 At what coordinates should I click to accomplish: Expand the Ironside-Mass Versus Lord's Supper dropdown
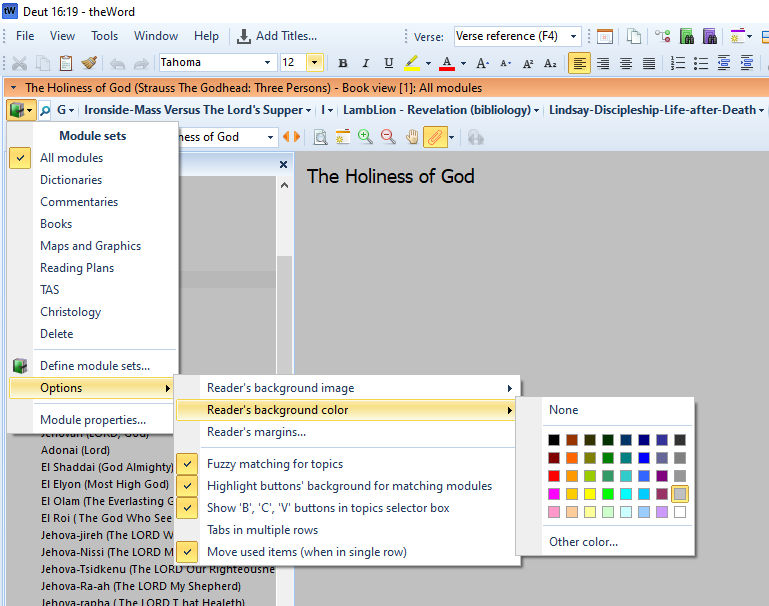point(308,110)
